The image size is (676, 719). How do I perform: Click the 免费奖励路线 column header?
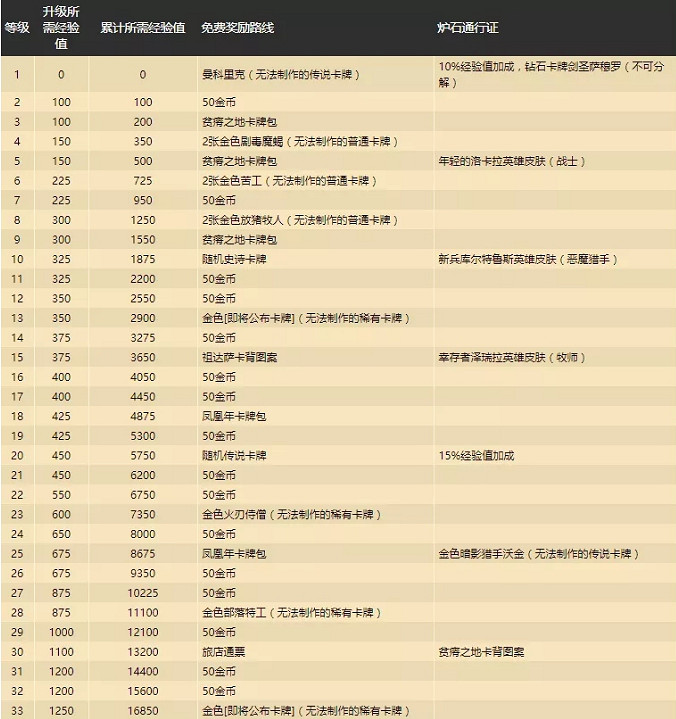pos(238,28)
